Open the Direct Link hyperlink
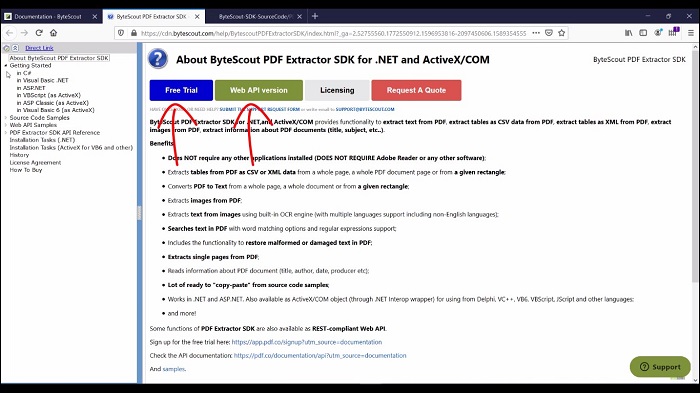The image size is (700, 393). 39,48
